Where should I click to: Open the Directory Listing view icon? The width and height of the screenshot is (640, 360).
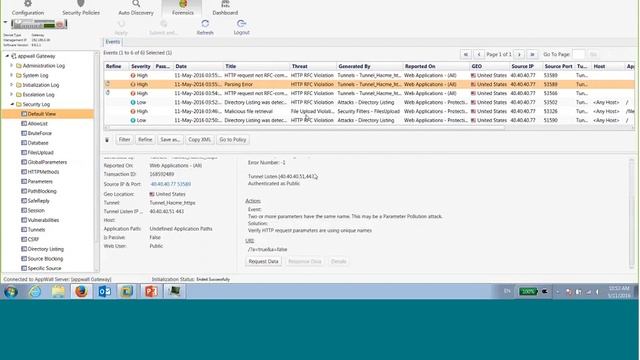pyautogui.click(x=24, y=249)
